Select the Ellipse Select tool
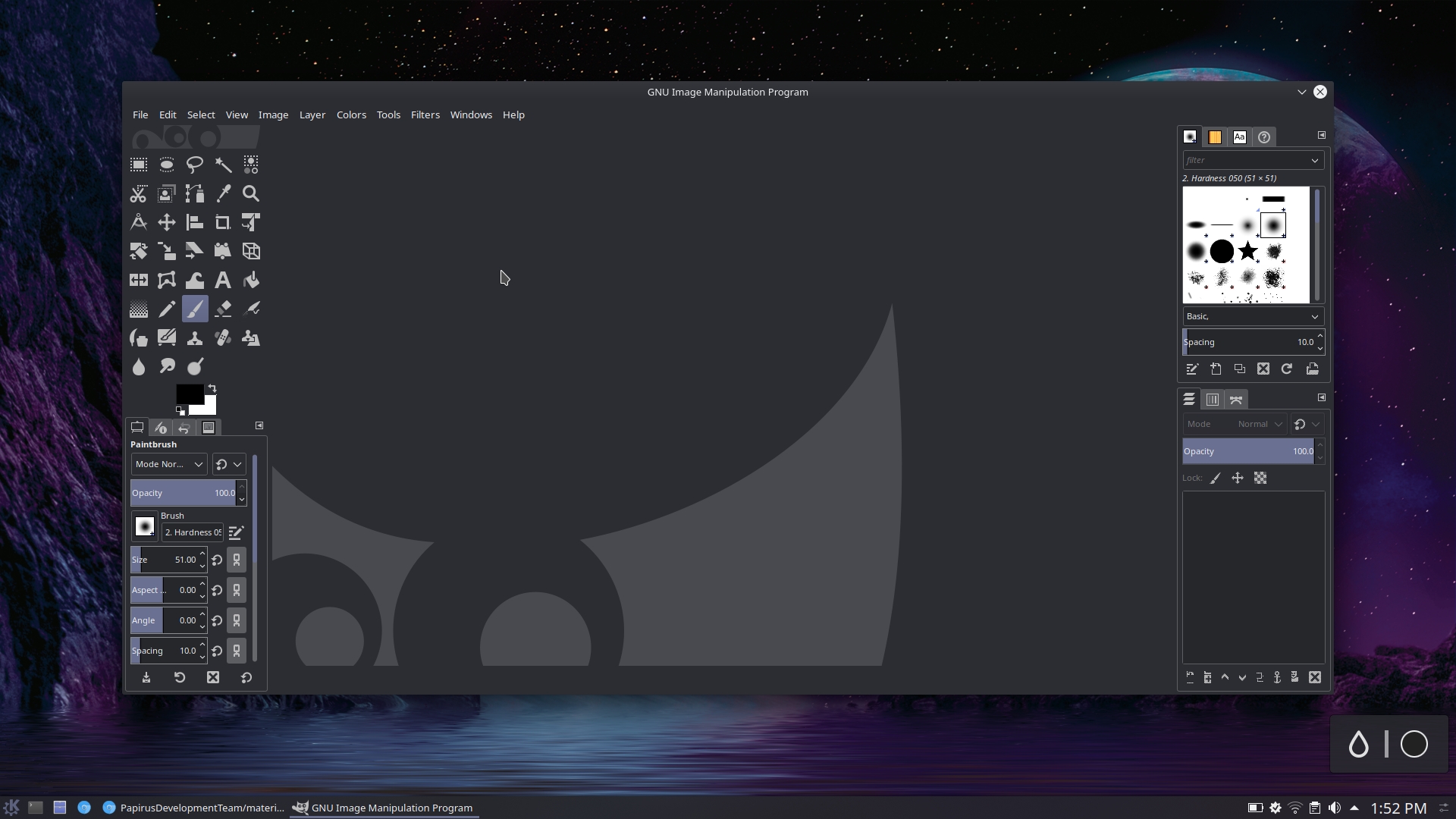 click(167, 165)
